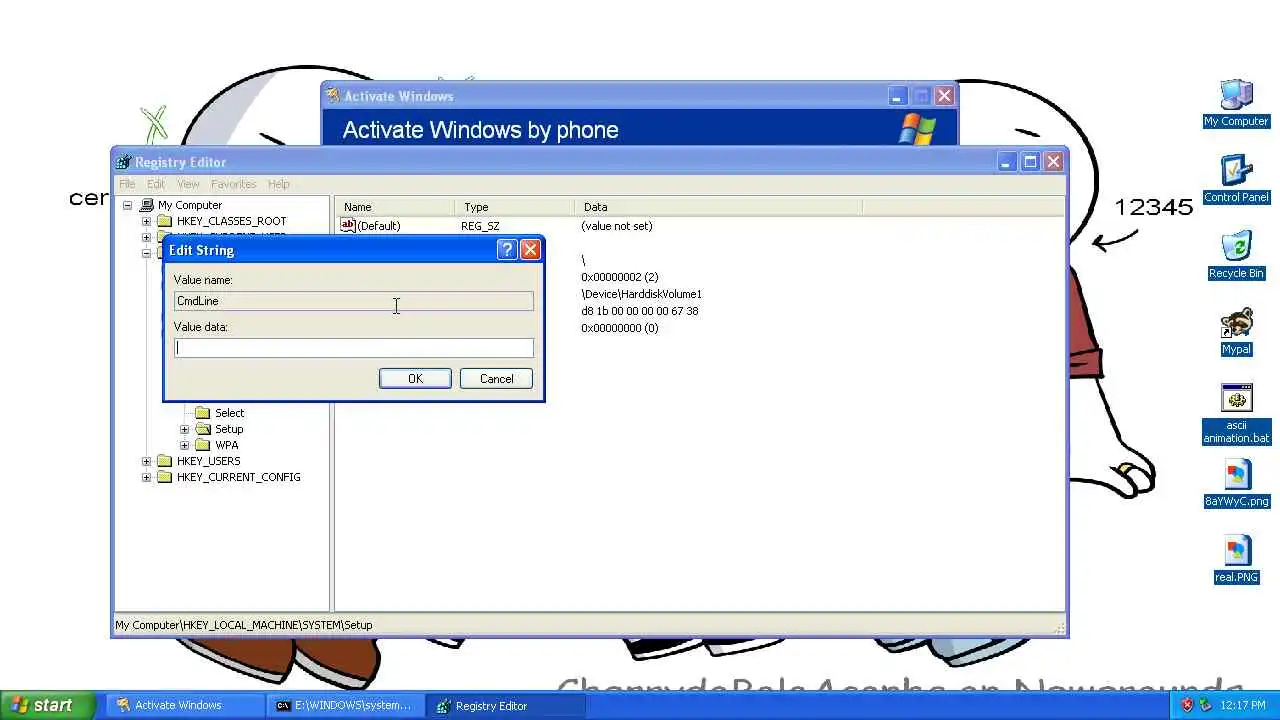Launch Mypal browser desktop icon
Image resolution: width=1280 pixels, height=720 pixels.
click(x=1236, y=332)
